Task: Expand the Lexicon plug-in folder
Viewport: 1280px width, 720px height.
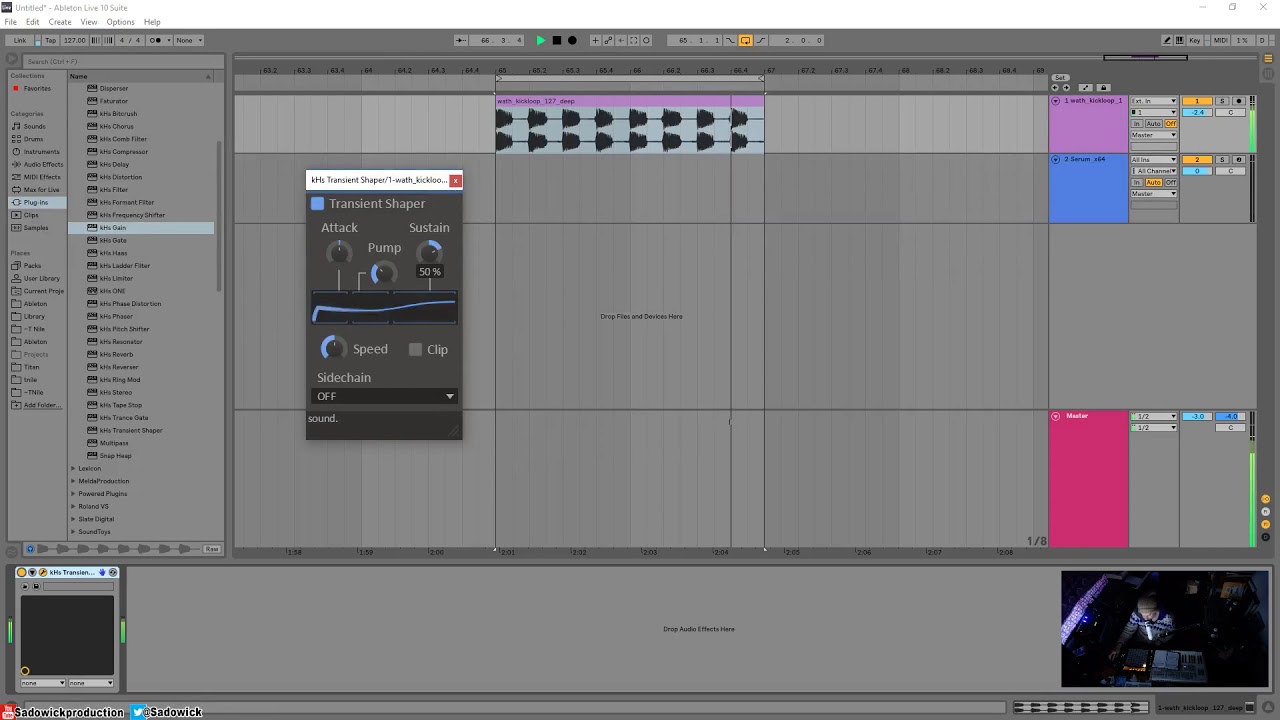Action: (x=73, y=468)
